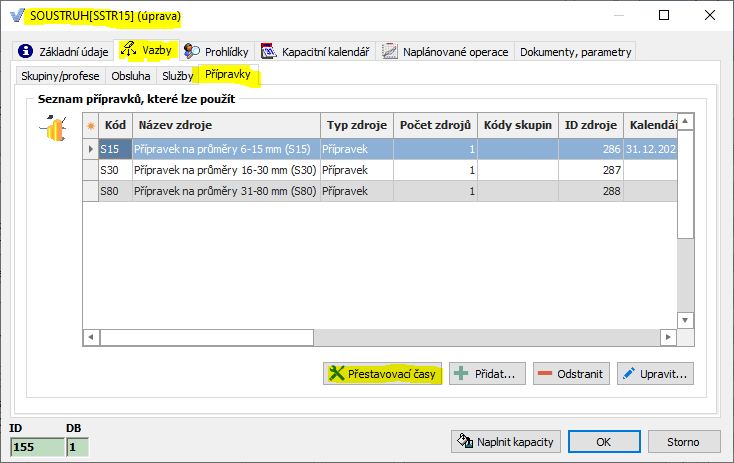Sort by the Název zdroje column header
This screenshot has height=463, width=734.
[x=225, y=125]
